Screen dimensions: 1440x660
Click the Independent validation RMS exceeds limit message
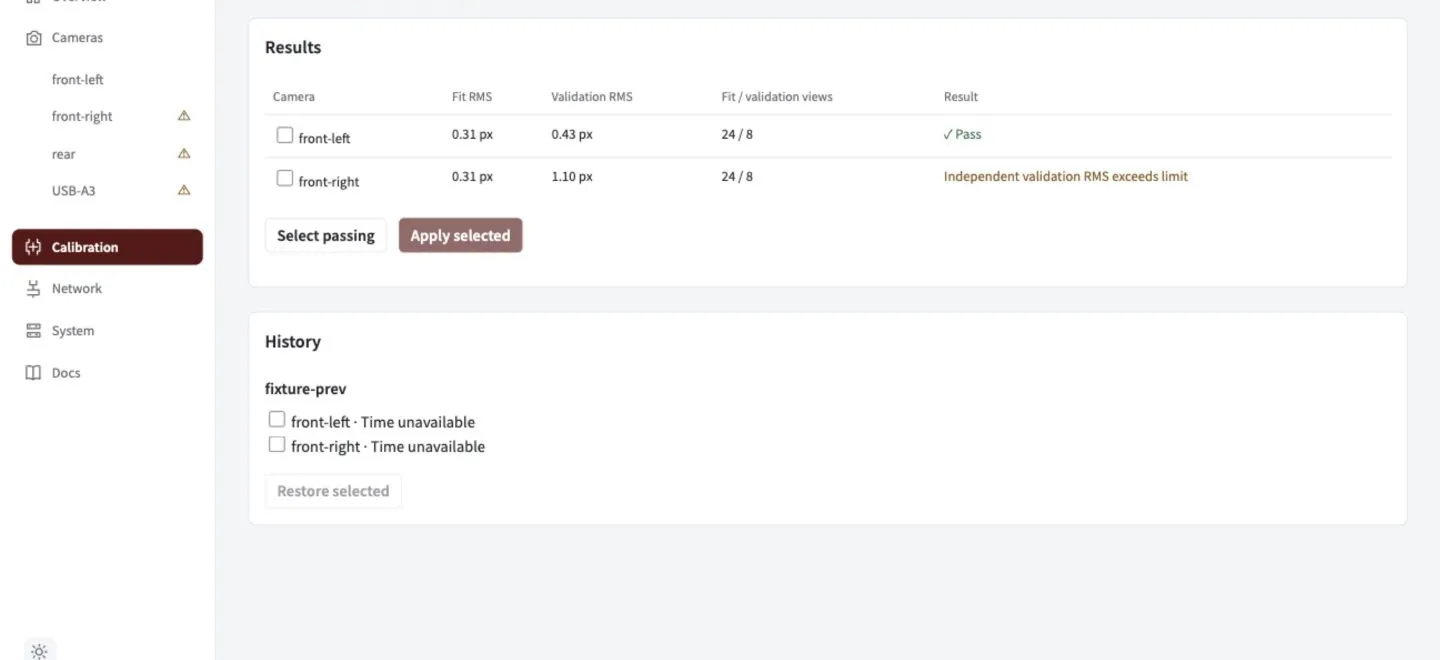click(1066, 177)
